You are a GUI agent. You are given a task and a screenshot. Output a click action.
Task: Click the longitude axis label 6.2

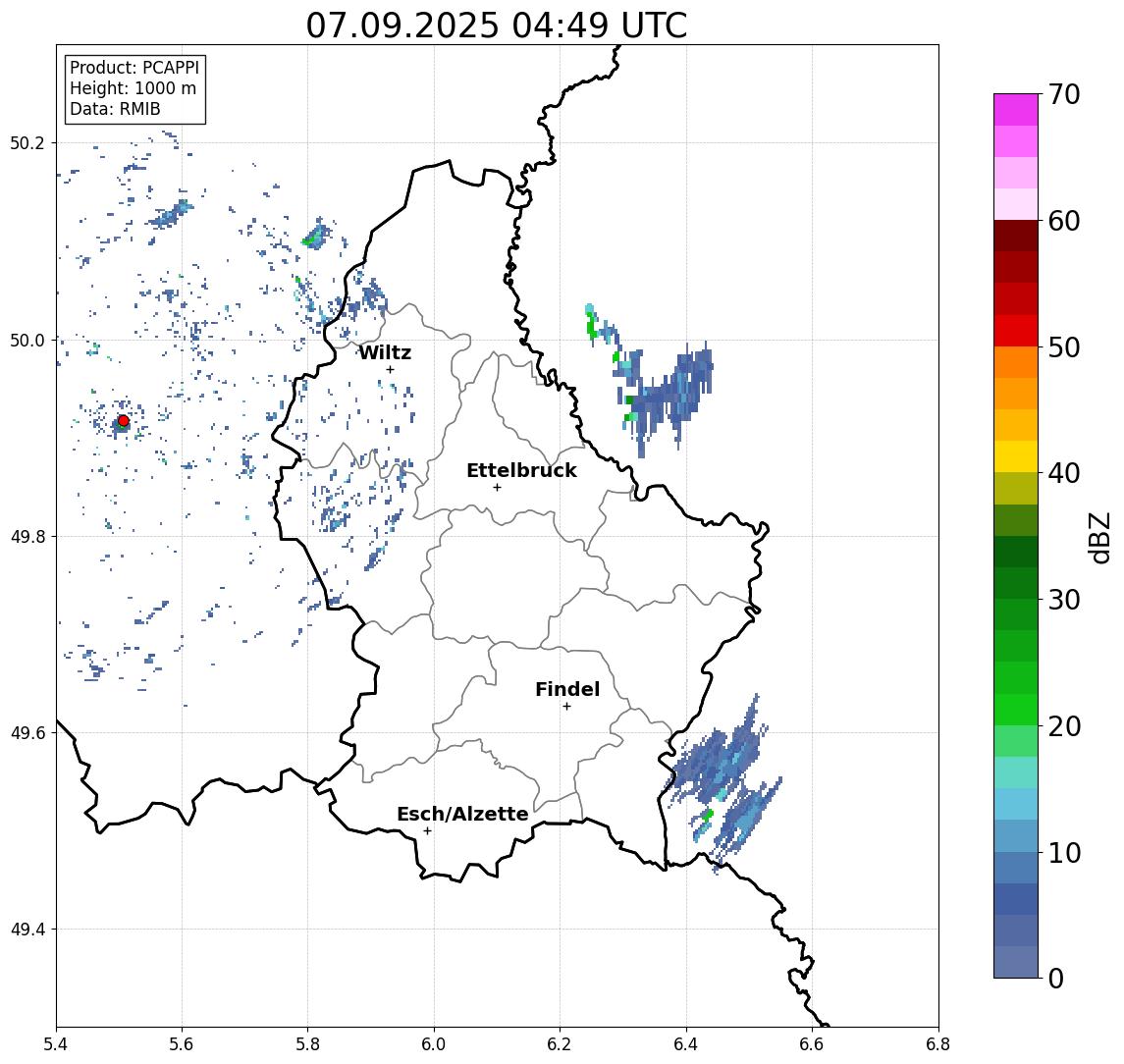pyautogui.click(x=560, y=1044)
